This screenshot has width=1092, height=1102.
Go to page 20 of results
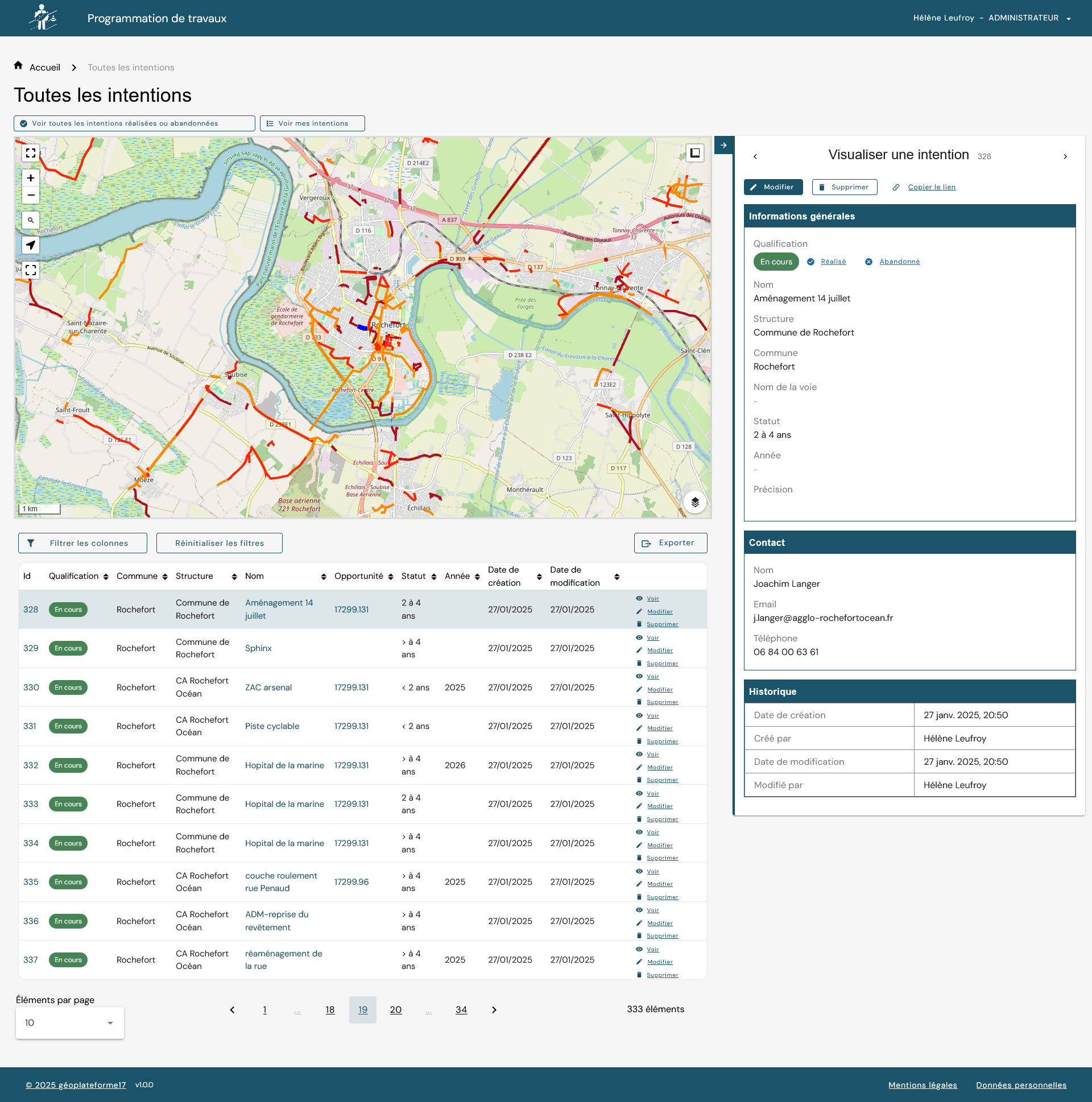(x=395, y=1010)
